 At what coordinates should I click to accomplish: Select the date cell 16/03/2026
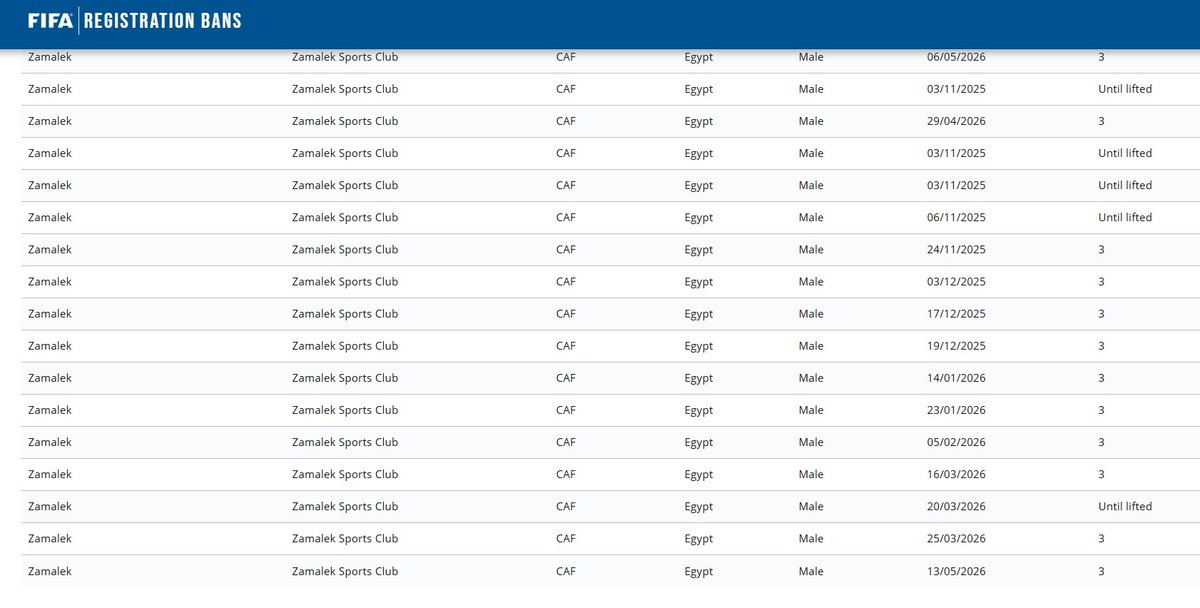pos(956,473)
